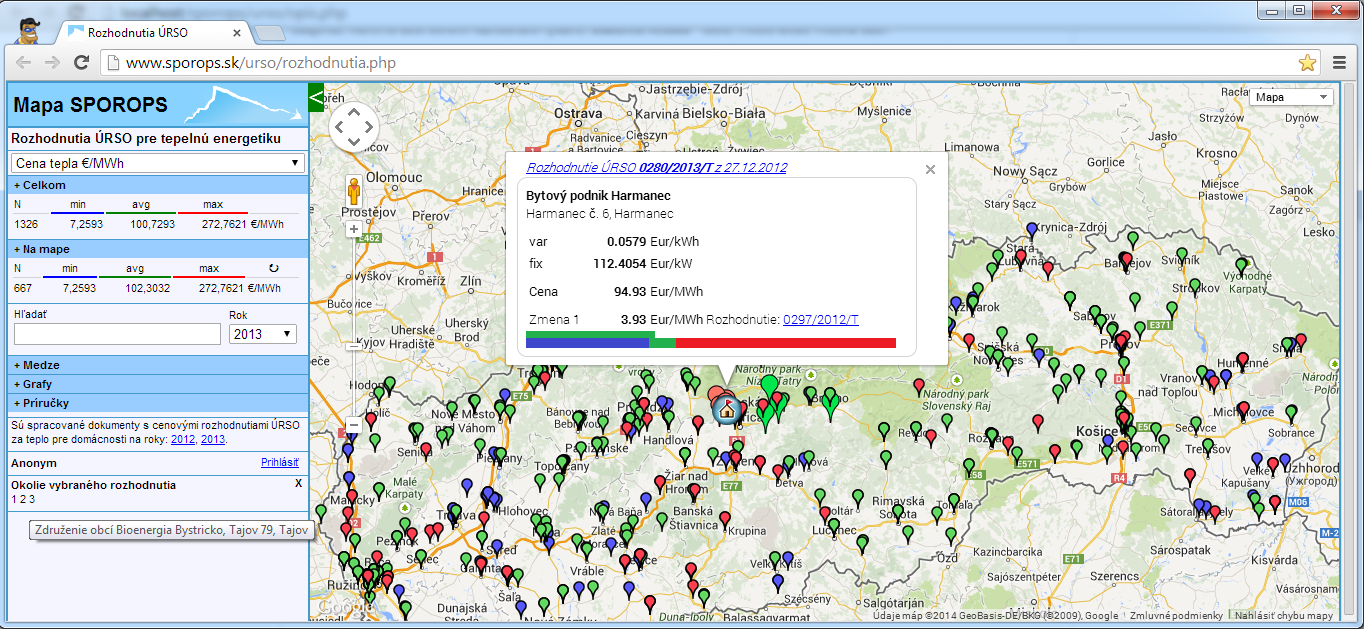Click the Združenie obcí Bioenergia Bystricko tooltip
The height and width of the screenshot is (629, 1364).
[x=172, y=530]
